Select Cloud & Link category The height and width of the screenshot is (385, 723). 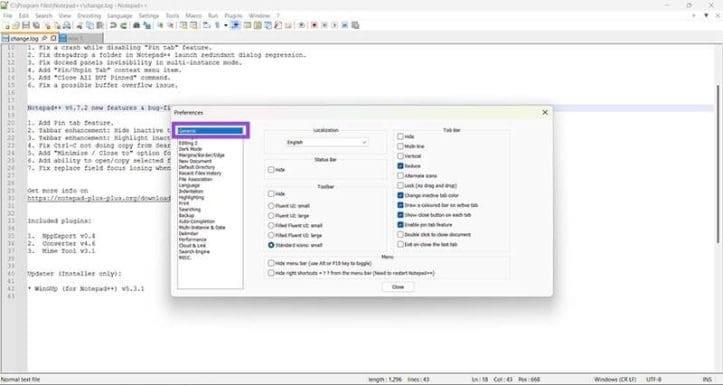(193, 245)
